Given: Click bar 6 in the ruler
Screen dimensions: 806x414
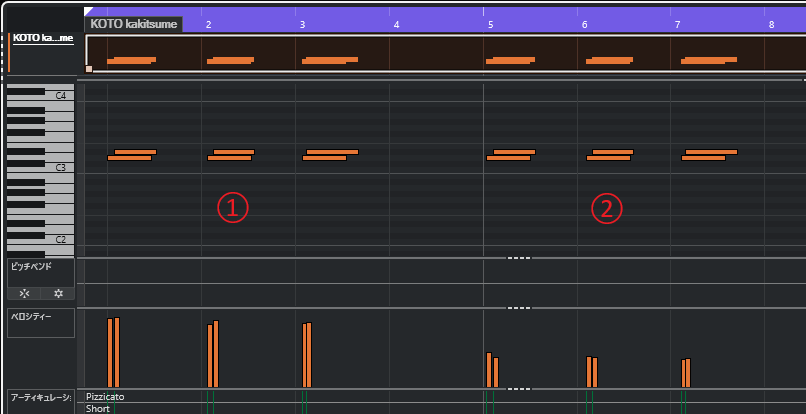Looking at the screenshot, I should [584, 24].
